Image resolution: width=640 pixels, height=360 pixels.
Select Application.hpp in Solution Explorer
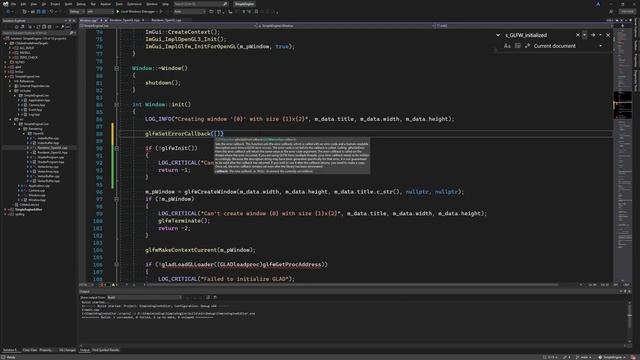[x=40, y=100]
